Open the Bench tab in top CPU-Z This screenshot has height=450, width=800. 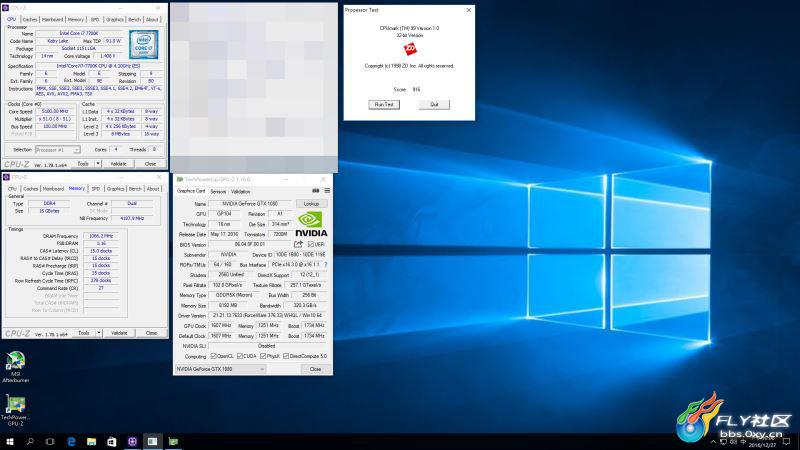coord(135,19)
